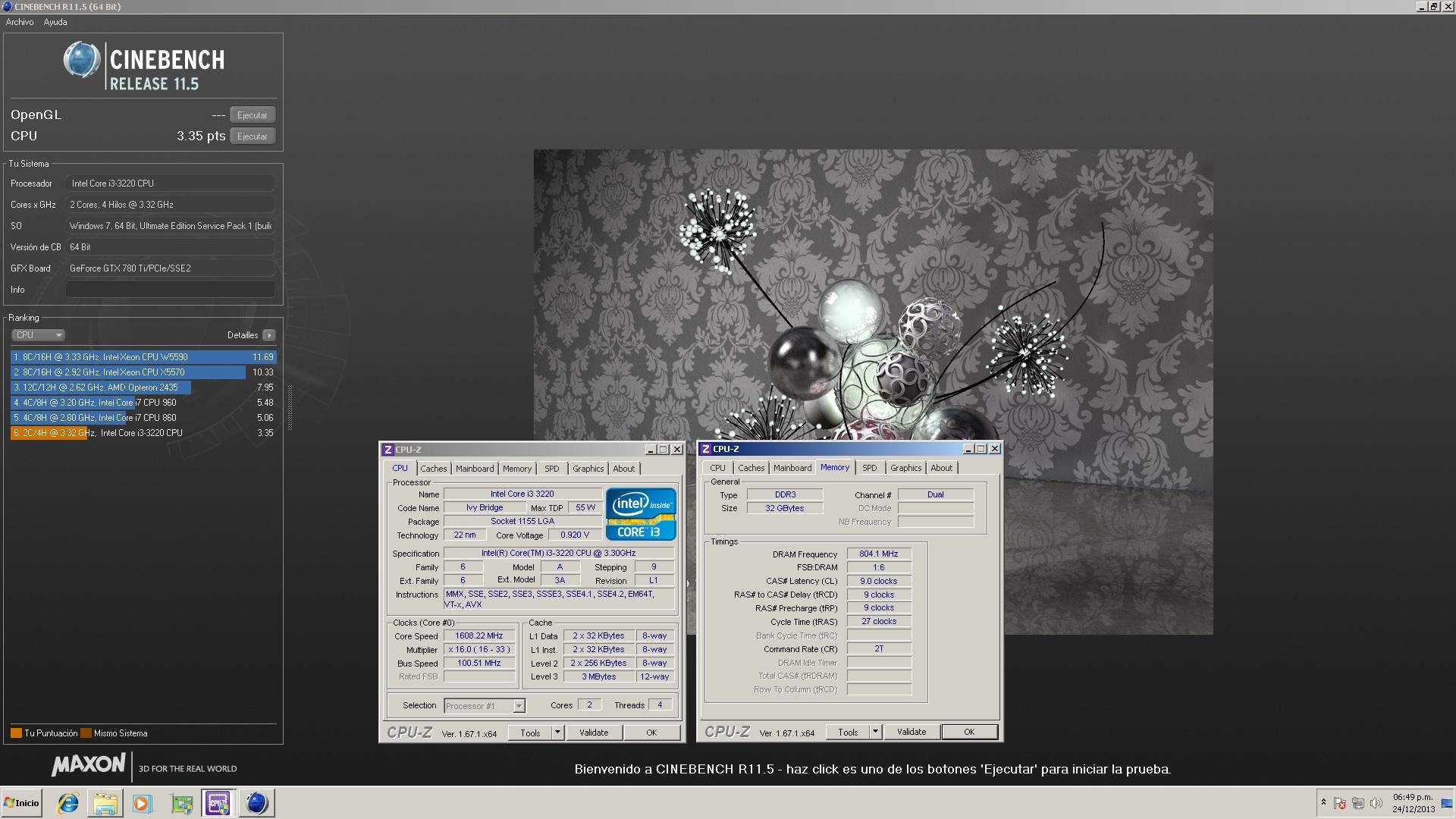Open network tray icon
Viewport: 1456px width, 819px height.
(x=1358, y=803)
